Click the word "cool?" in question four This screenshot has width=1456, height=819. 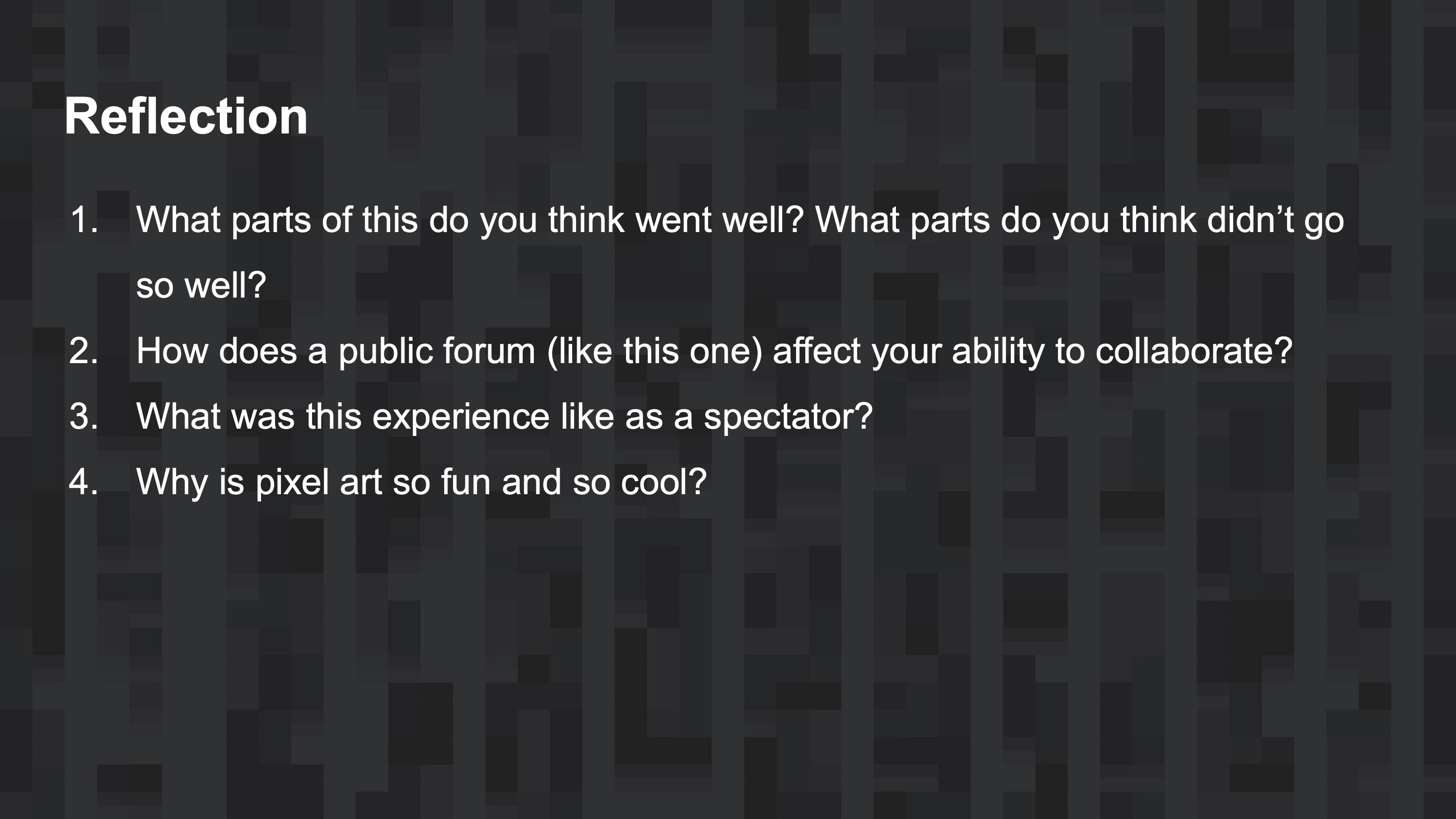663,482
